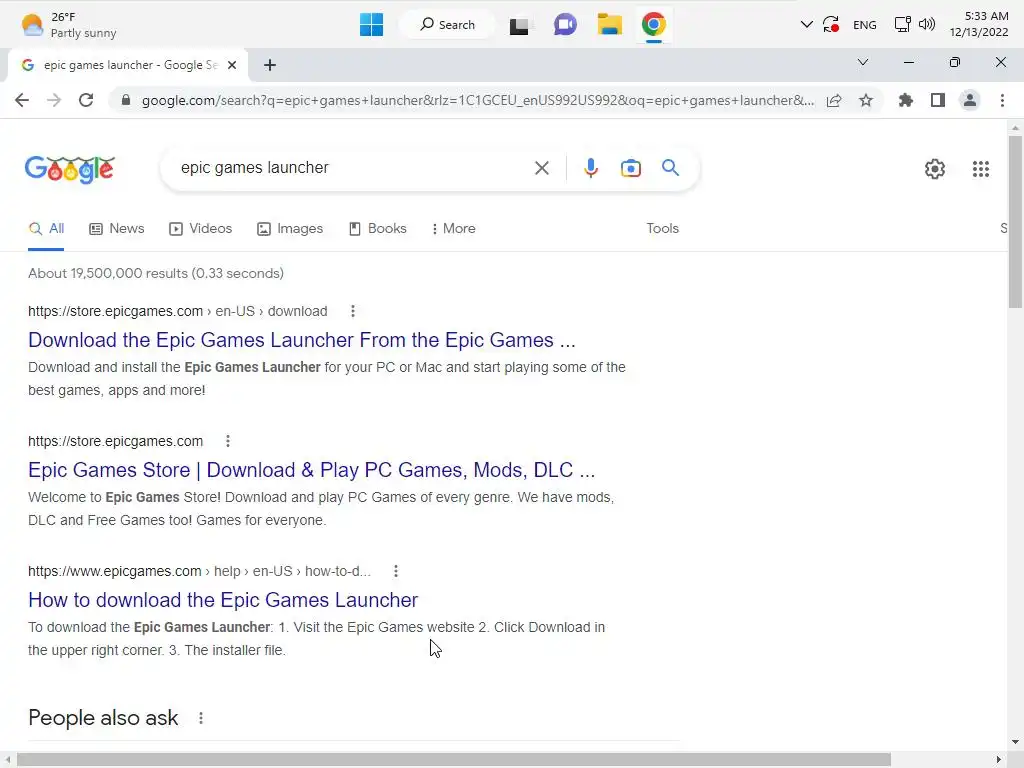View site information via lock icon
1024x768 pixels.
click(x=126, y=100)
